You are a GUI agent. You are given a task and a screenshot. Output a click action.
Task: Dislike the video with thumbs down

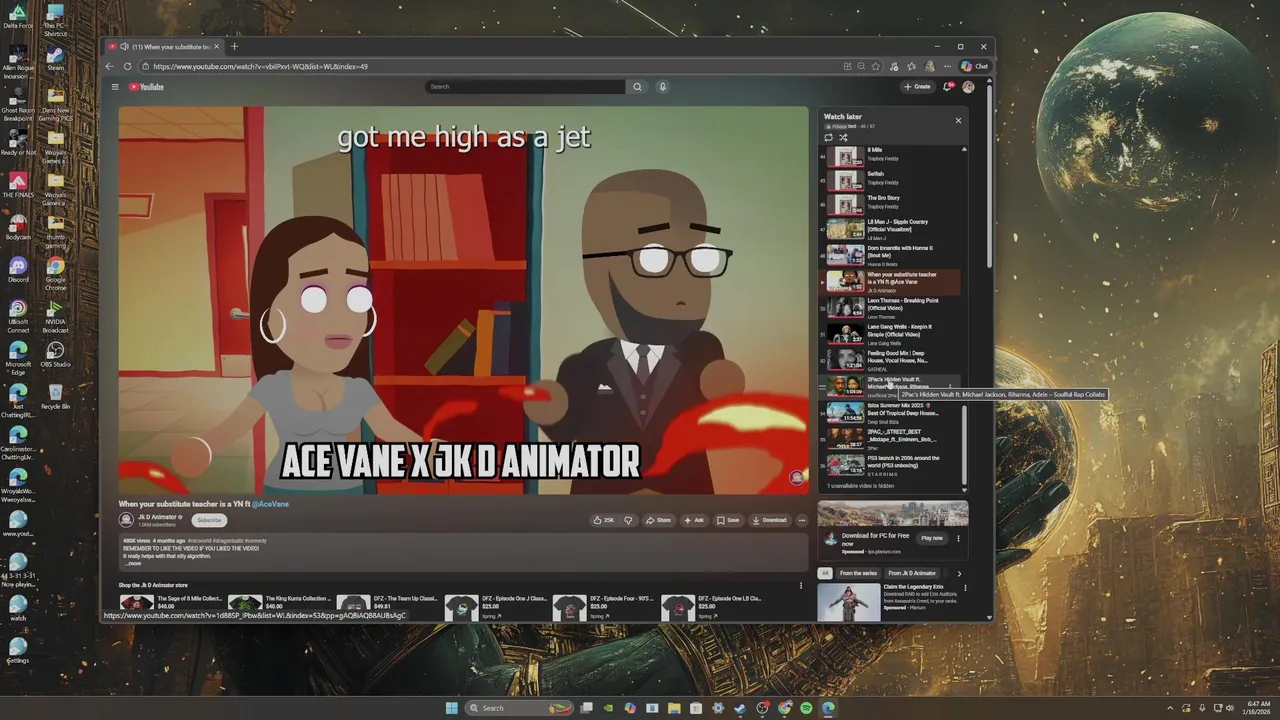[628, 520]
